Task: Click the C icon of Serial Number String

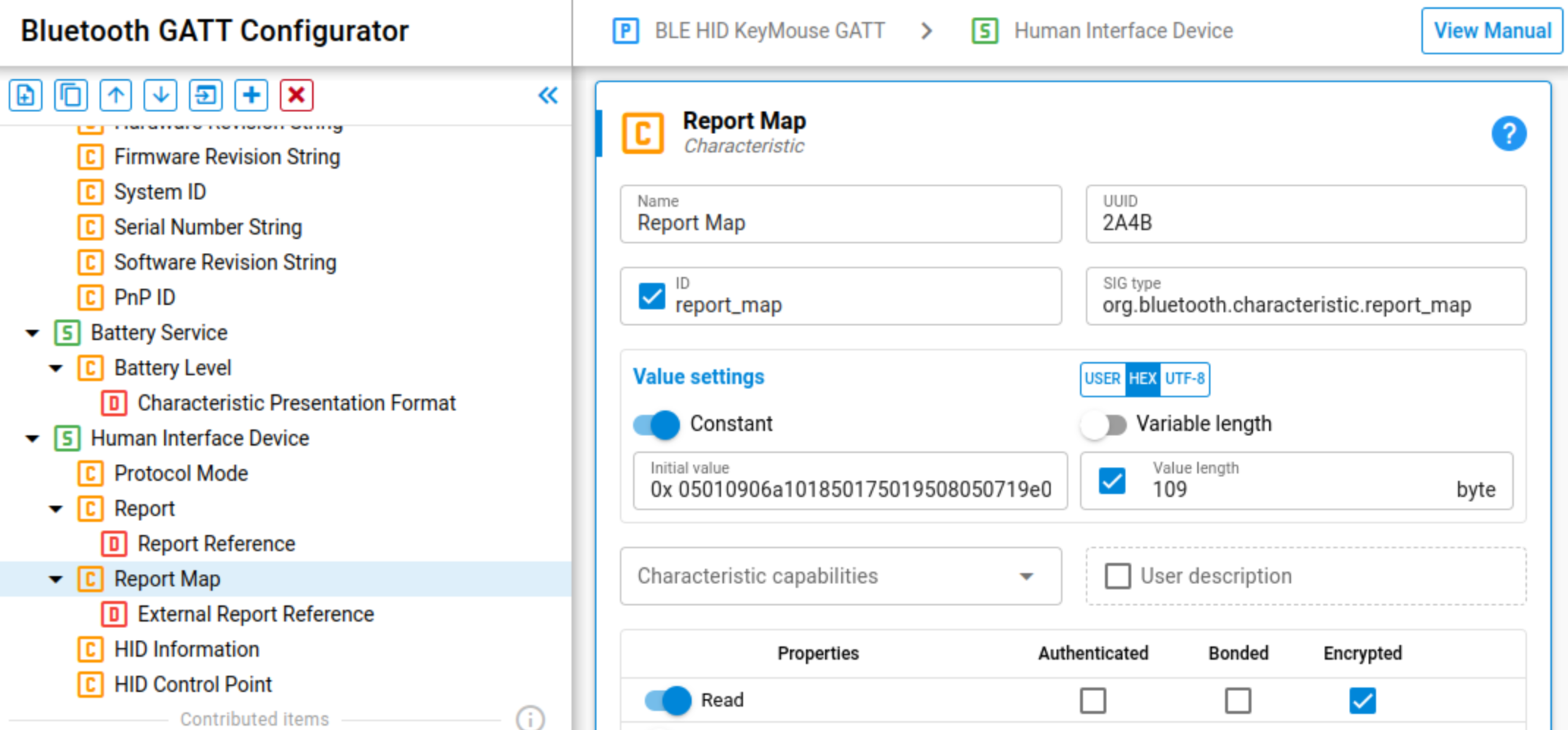Action: [90, 227]
